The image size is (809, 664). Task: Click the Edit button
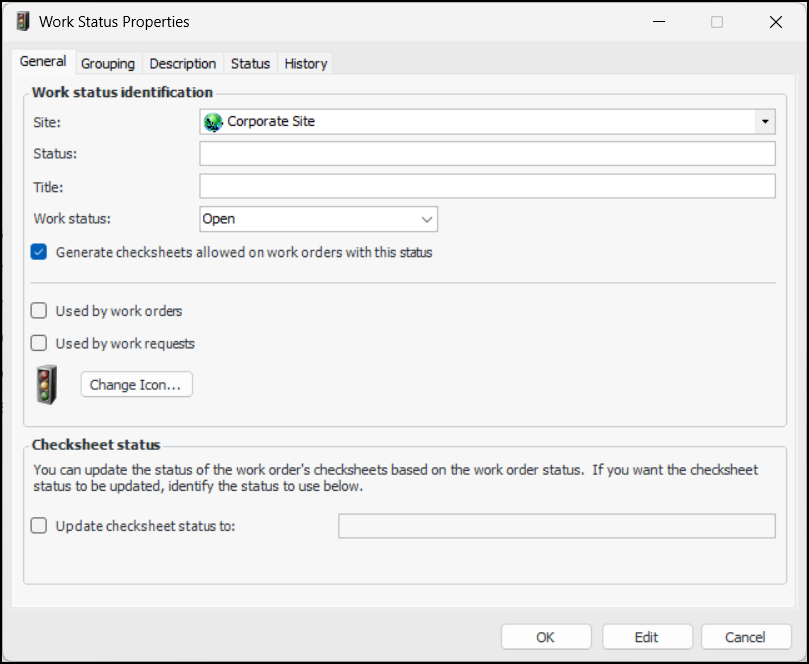(646, 637)
